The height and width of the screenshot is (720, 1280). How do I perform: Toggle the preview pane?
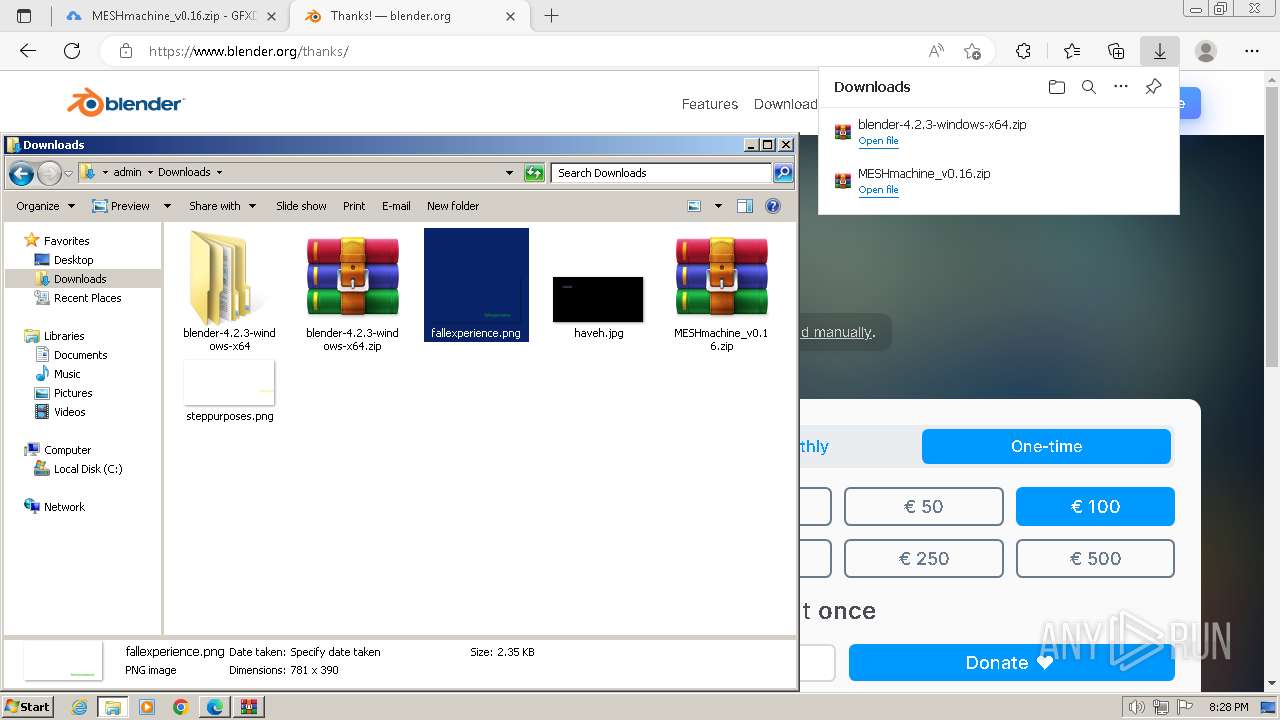click(x=745, y=206)
